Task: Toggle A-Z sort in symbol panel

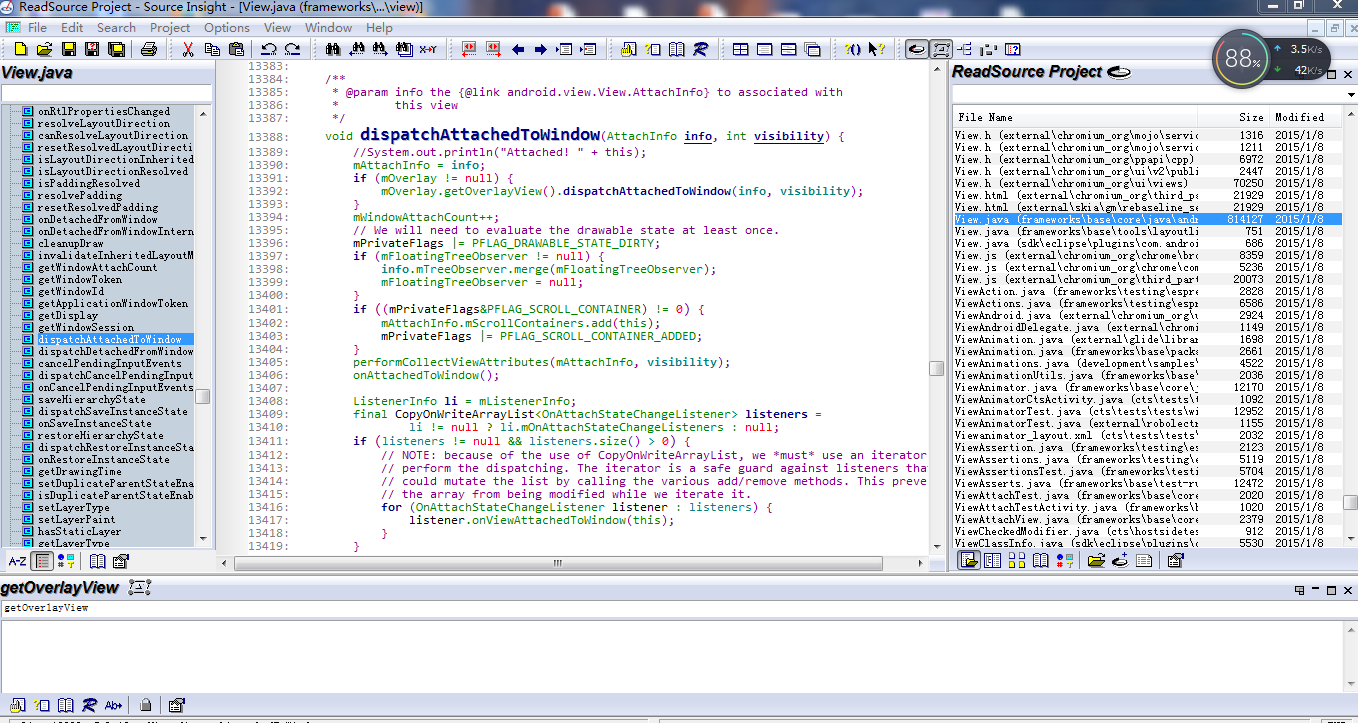Action: [x=17, y=561]
